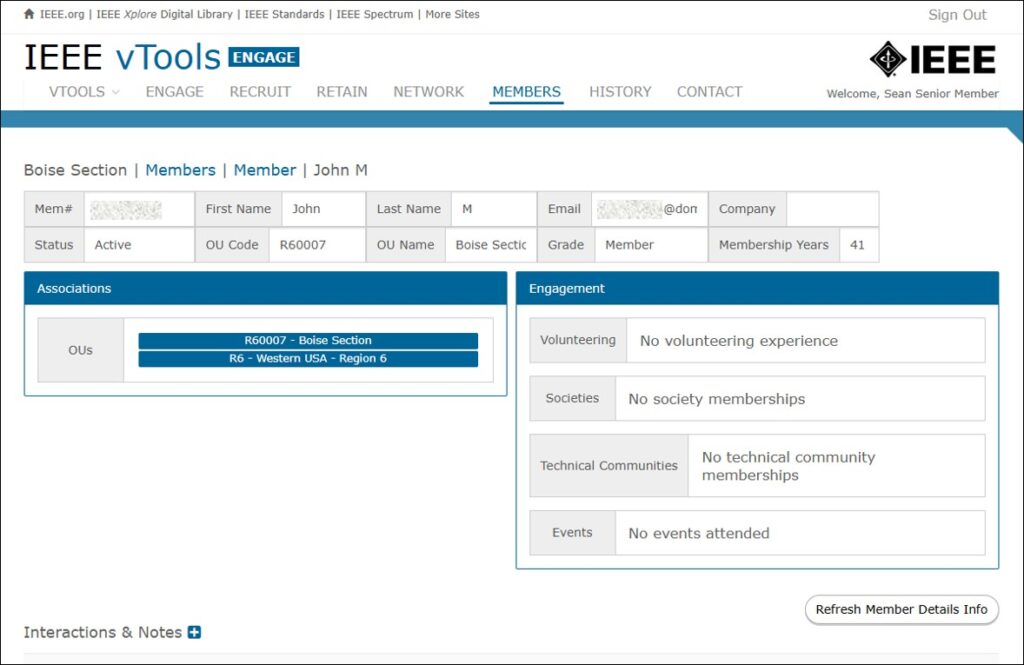The image size is (1024, 665).
Task: Click the blurred member number field
Action: pos(126,209)
